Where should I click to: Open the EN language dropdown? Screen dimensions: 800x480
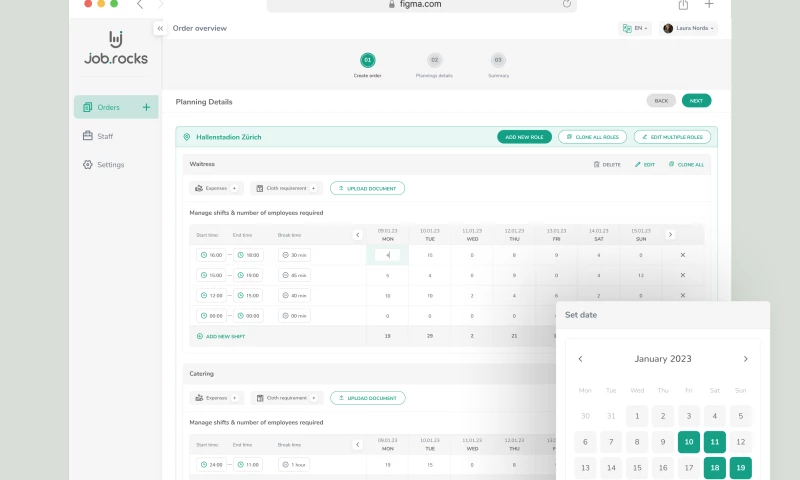coord(635,29)
